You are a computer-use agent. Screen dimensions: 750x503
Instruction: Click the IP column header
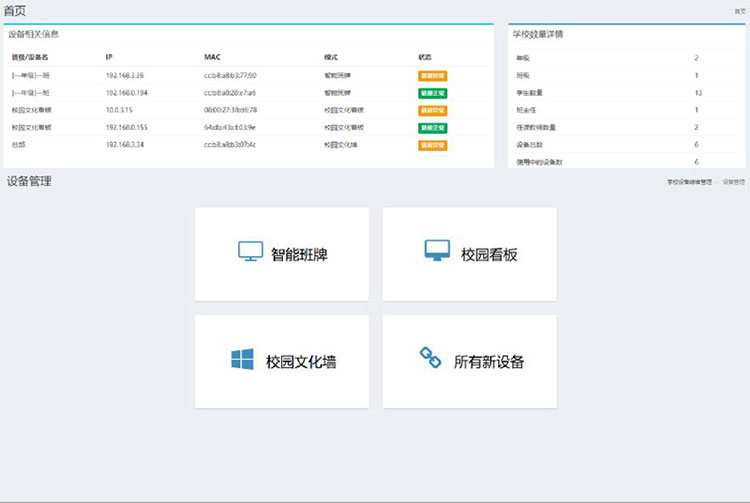click(x=109, y=57)
